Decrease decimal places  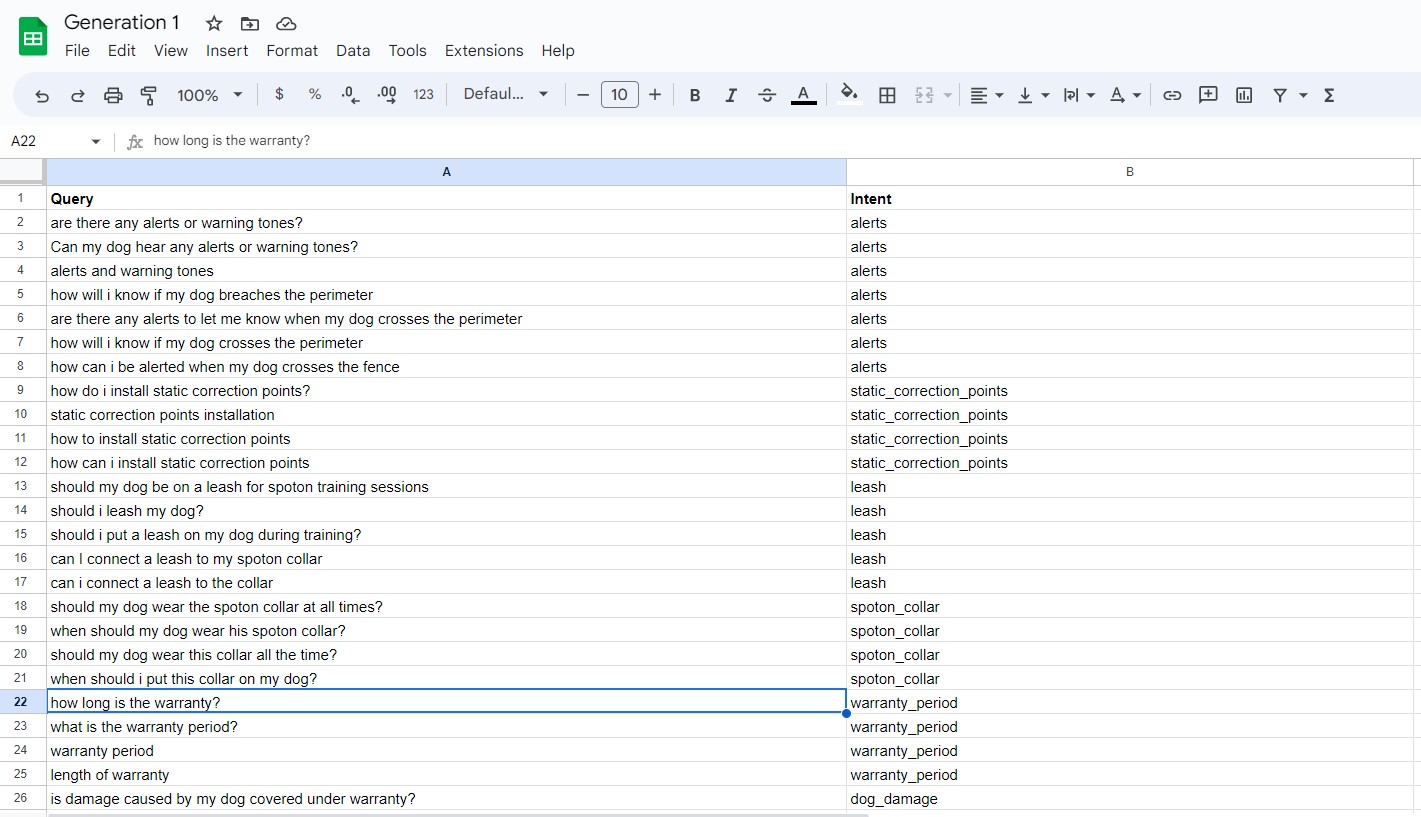coord(349,94)
